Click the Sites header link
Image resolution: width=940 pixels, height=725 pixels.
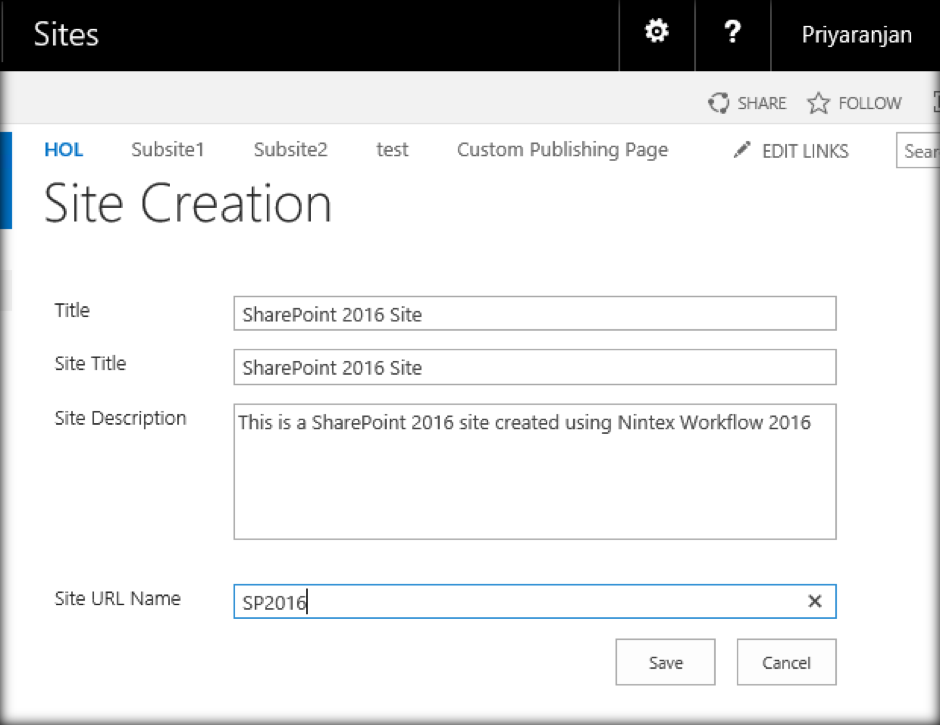click(x=66, y=35)
